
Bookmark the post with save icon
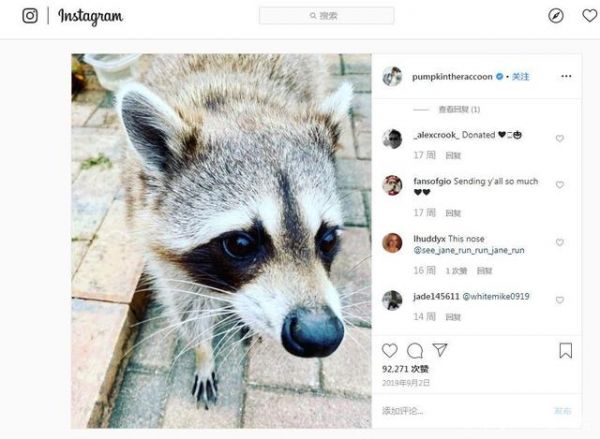565,350
